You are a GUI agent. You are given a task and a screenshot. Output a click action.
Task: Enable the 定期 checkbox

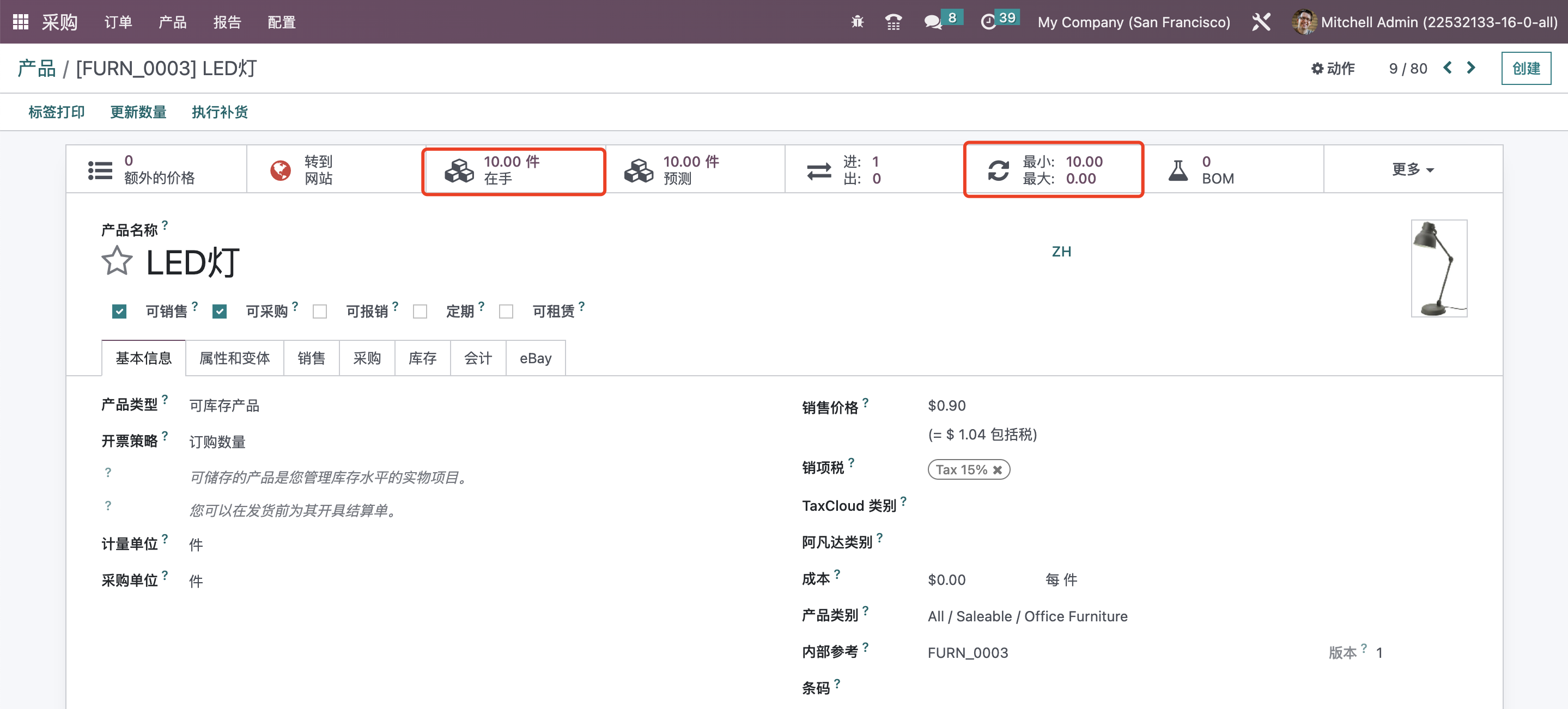point(420,311)
